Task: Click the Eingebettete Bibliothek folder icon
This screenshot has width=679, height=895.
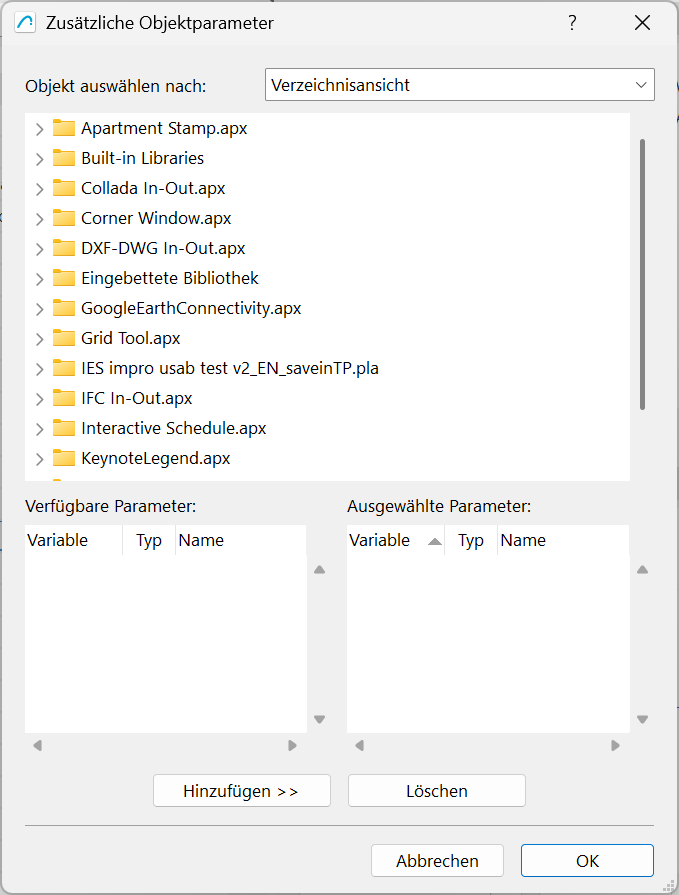Action: pos(62,278)
